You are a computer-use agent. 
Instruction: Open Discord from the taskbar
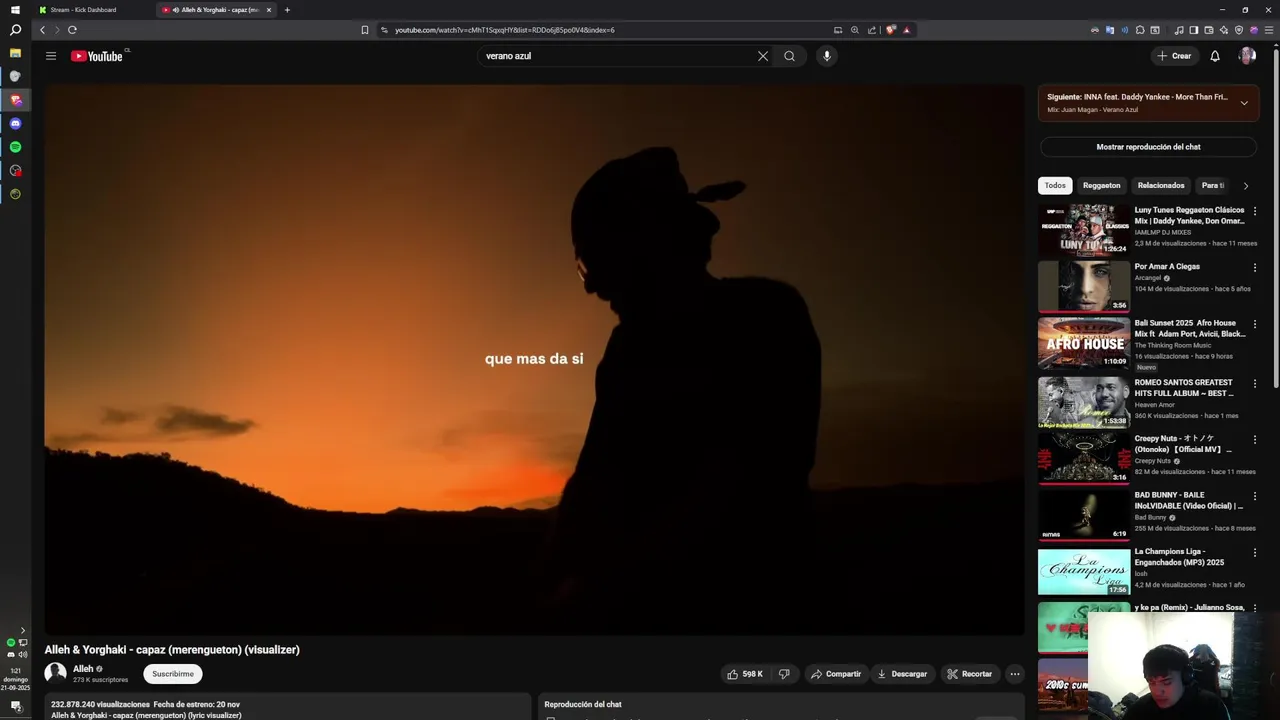(x=15, y=123)
